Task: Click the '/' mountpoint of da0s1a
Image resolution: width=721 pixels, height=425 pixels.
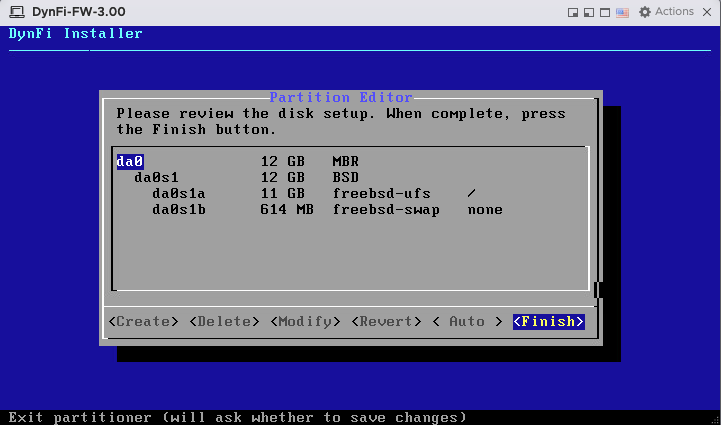Action: click(472, 194)
